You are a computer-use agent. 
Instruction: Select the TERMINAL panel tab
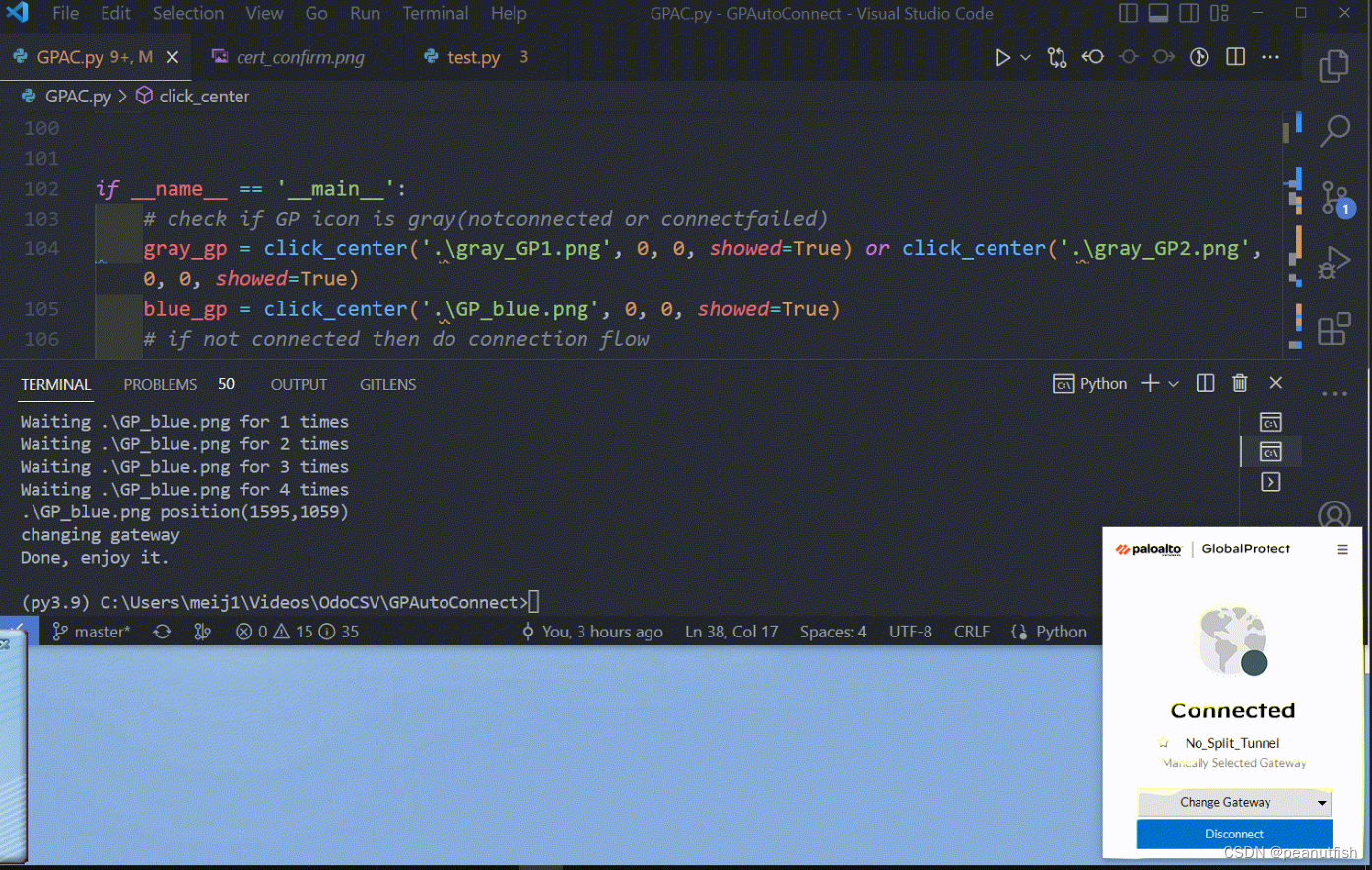pos(55,384)
